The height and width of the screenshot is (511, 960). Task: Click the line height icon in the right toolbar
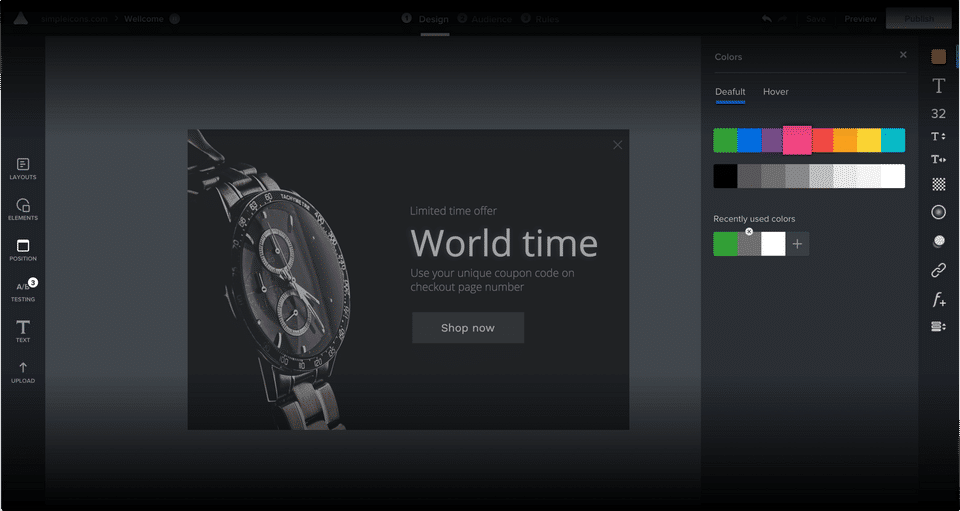938,136
